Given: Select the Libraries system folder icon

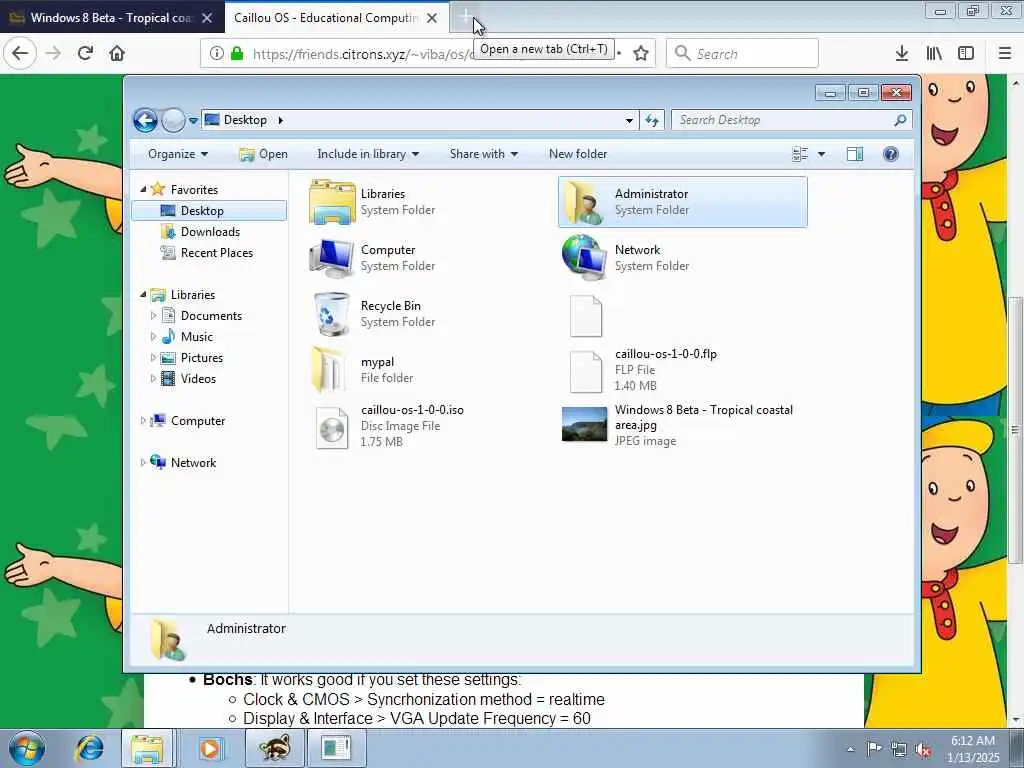Looking at the screenshot, I should coord(332,202).
